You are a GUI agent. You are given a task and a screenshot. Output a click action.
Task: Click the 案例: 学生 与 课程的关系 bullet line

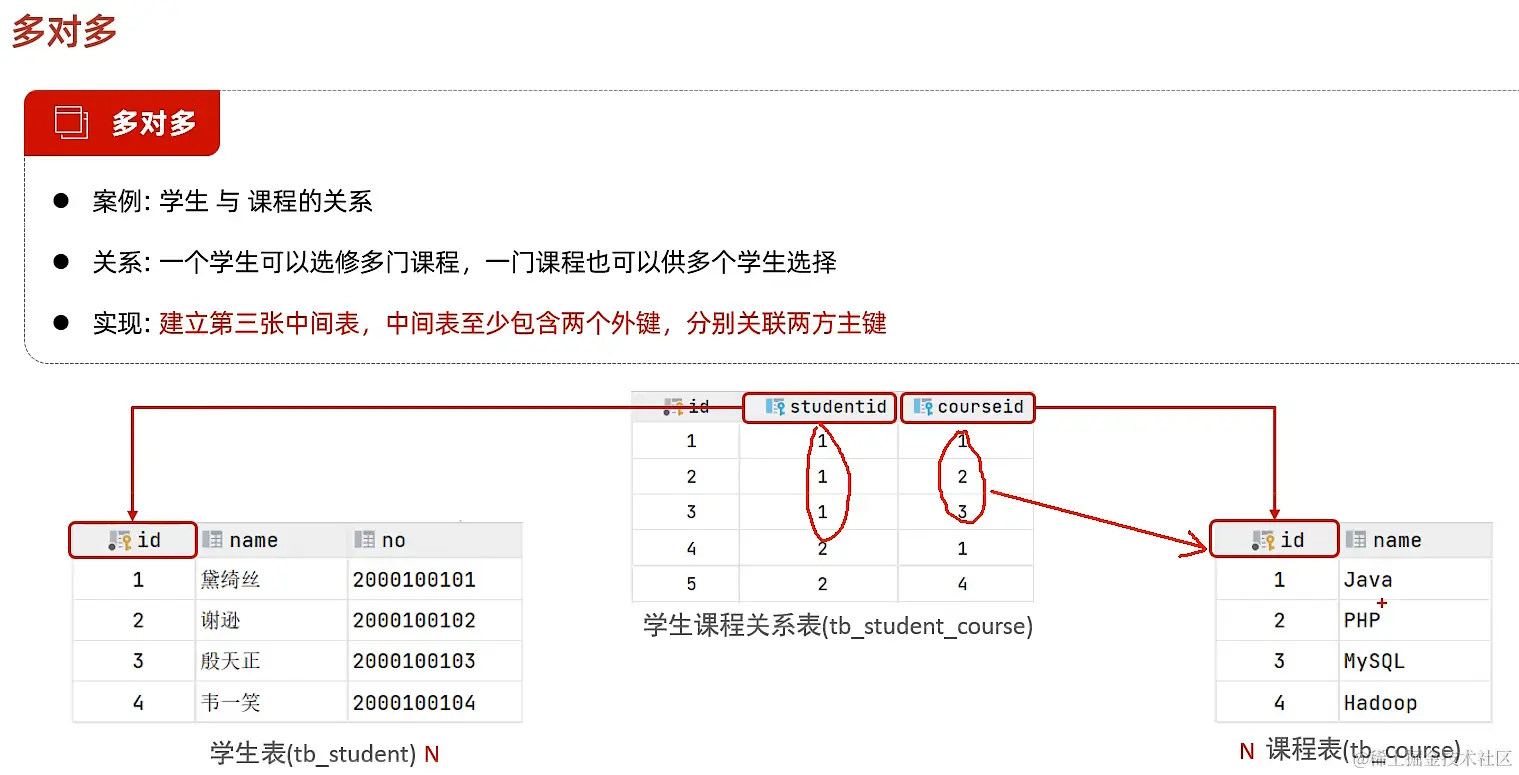click(x=232, y=202)
